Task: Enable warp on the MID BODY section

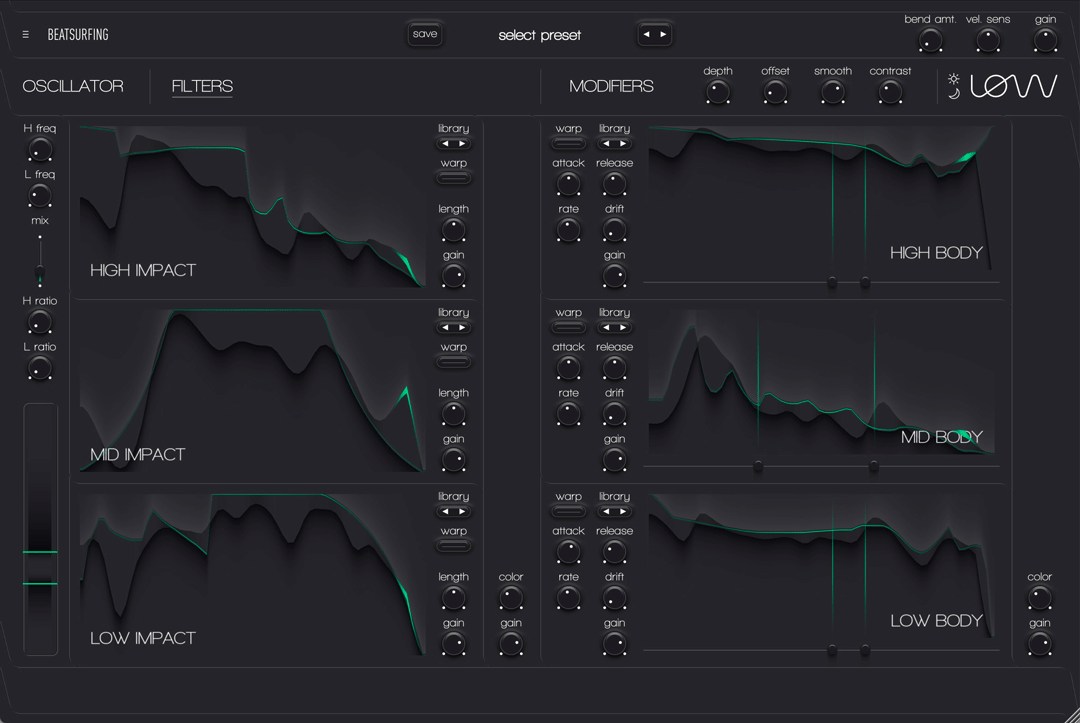Action: (x=568, y=327)
